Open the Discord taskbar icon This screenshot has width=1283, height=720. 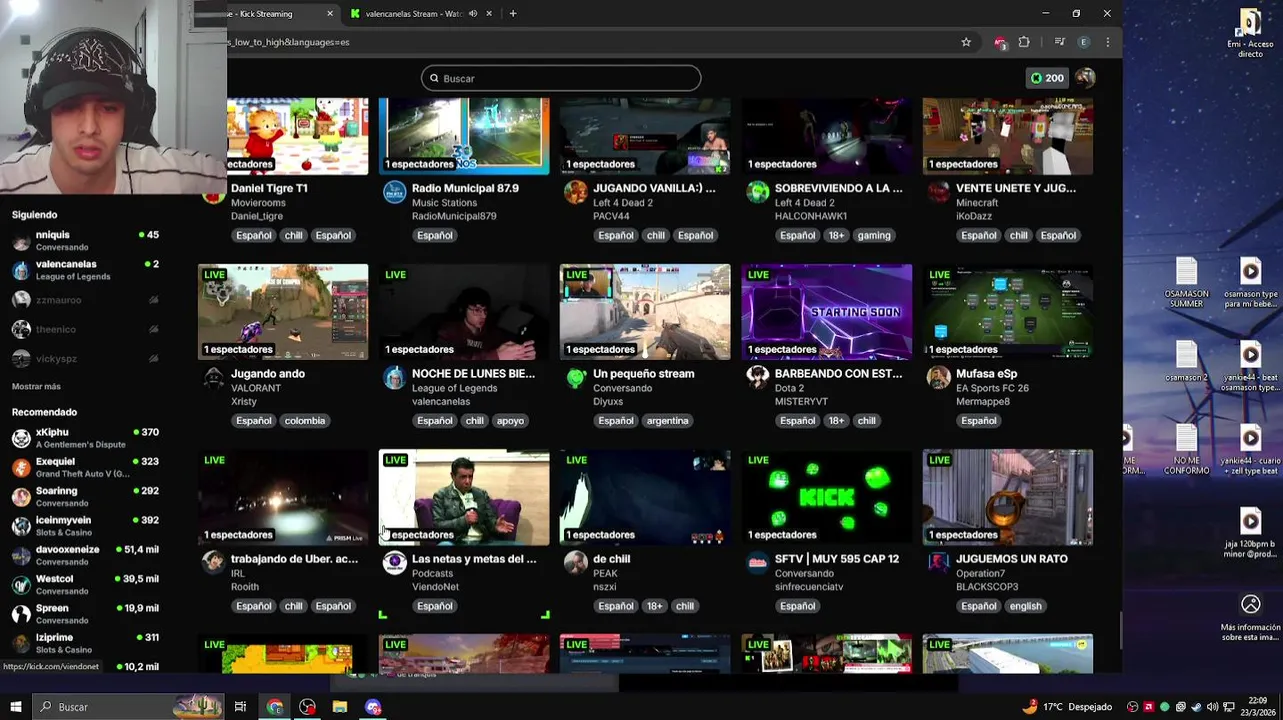click(x=373, y=707)
